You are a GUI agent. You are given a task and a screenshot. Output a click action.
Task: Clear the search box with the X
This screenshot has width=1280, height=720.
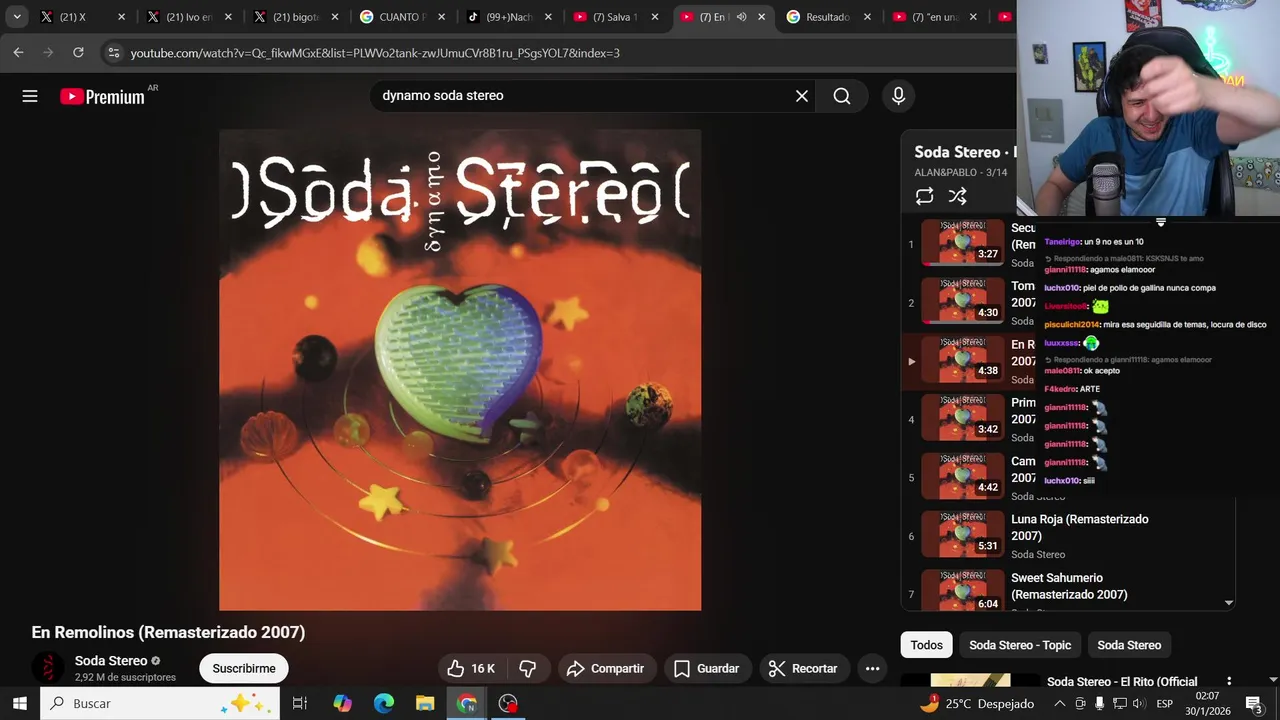point(801,96)
